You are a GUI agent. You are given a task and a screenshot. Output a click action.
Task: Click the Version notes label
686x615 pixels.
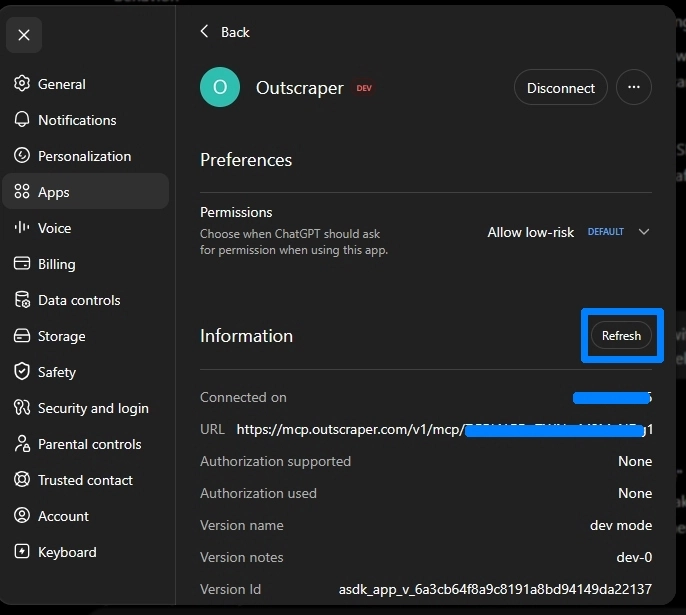click(x=242, y=557)
